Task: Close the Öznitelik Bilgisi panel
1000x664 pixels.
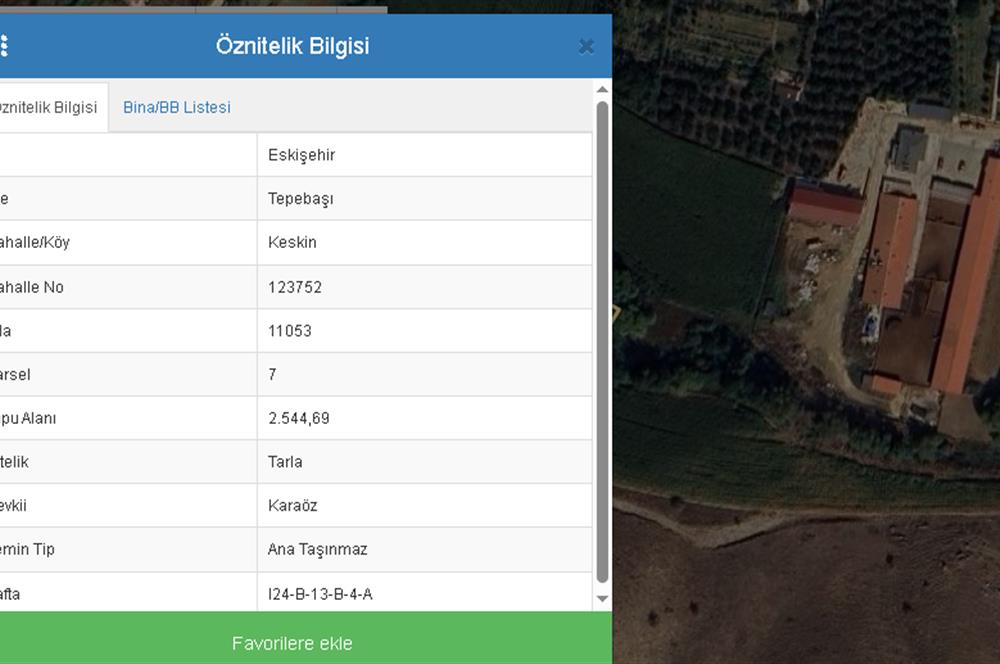Action: (586, 46)
